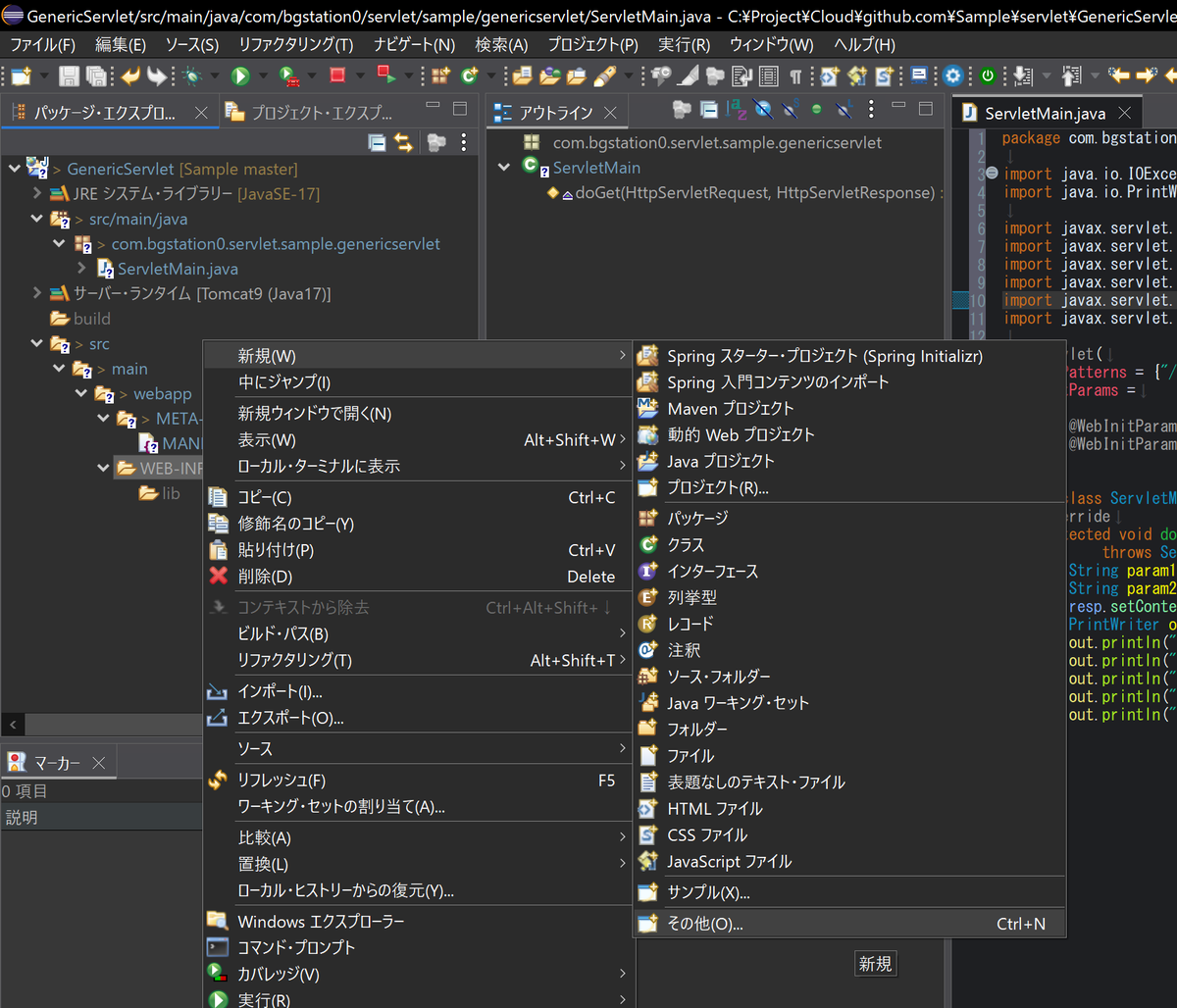
Task: Run the program with green play icon
Action: (240, 76)
